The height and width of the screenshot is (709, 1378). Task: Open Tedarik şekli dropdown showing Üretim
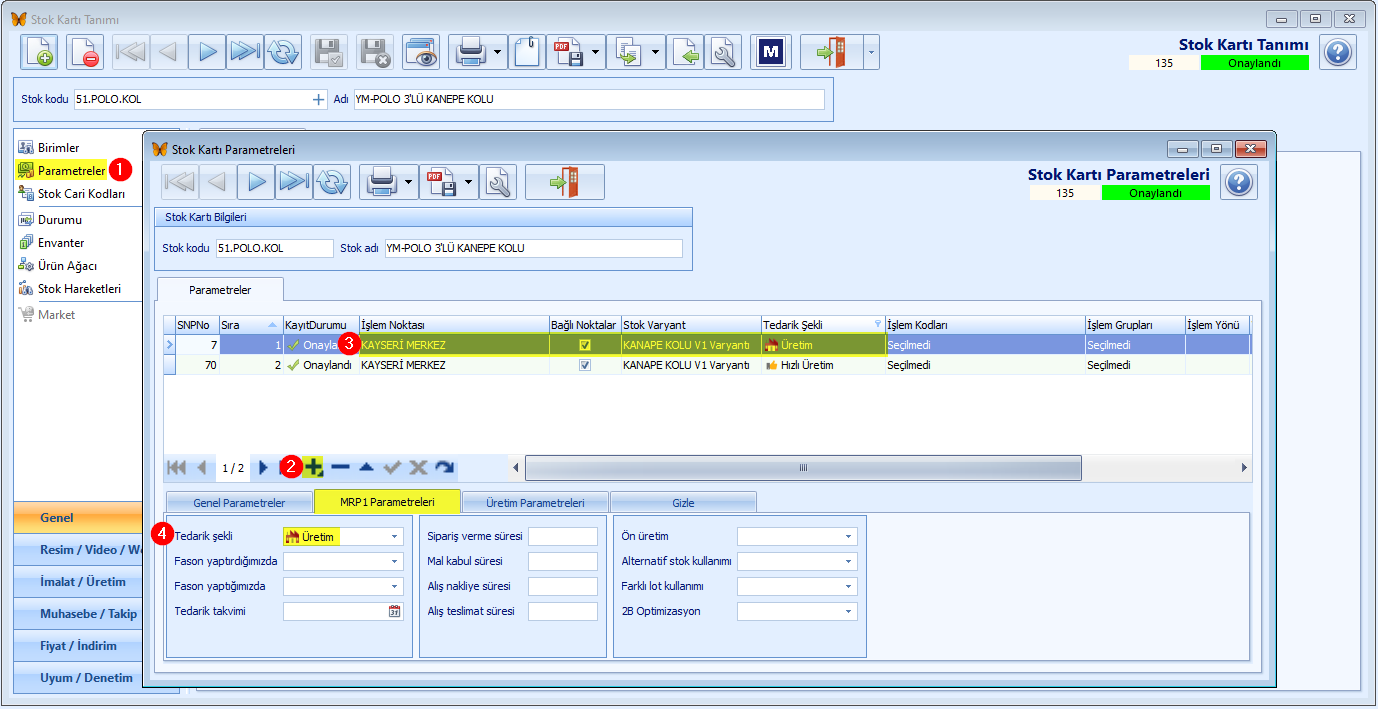pyautogui.click(x=394, y=537)
